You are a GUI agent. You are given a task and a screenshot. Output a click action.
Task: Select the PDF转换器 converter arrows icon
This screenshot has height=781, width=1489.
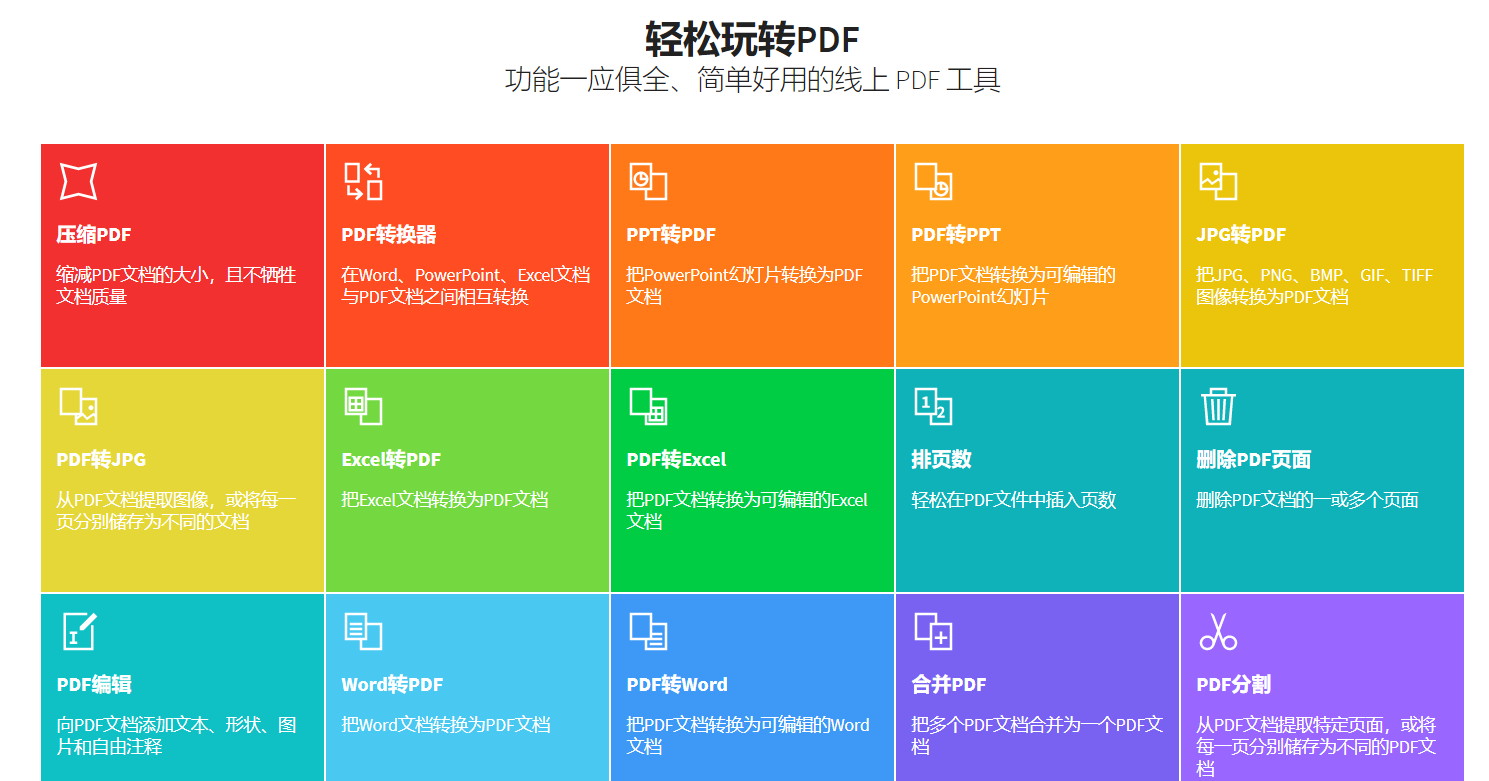(363, 181)
